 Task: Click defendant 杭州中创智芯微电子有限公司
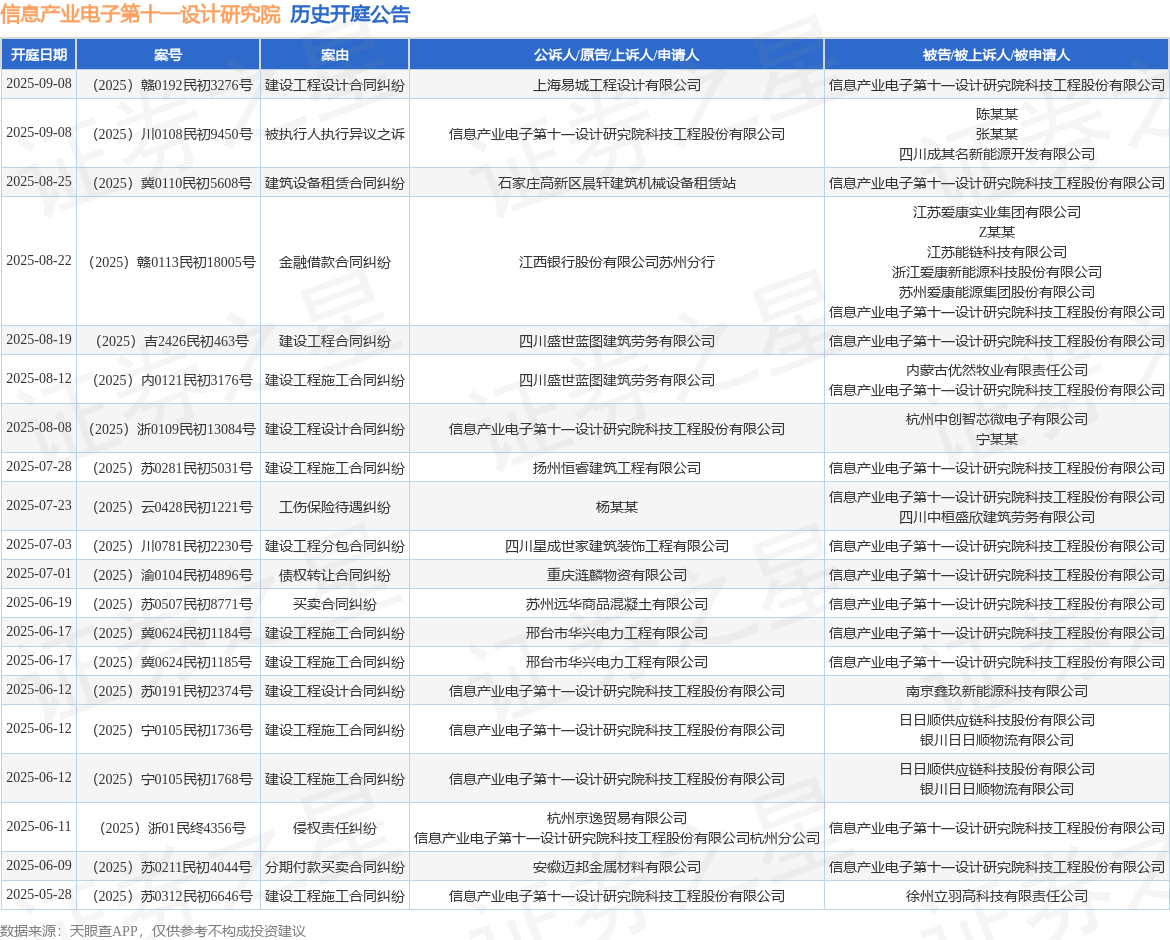tap(996, 419)
